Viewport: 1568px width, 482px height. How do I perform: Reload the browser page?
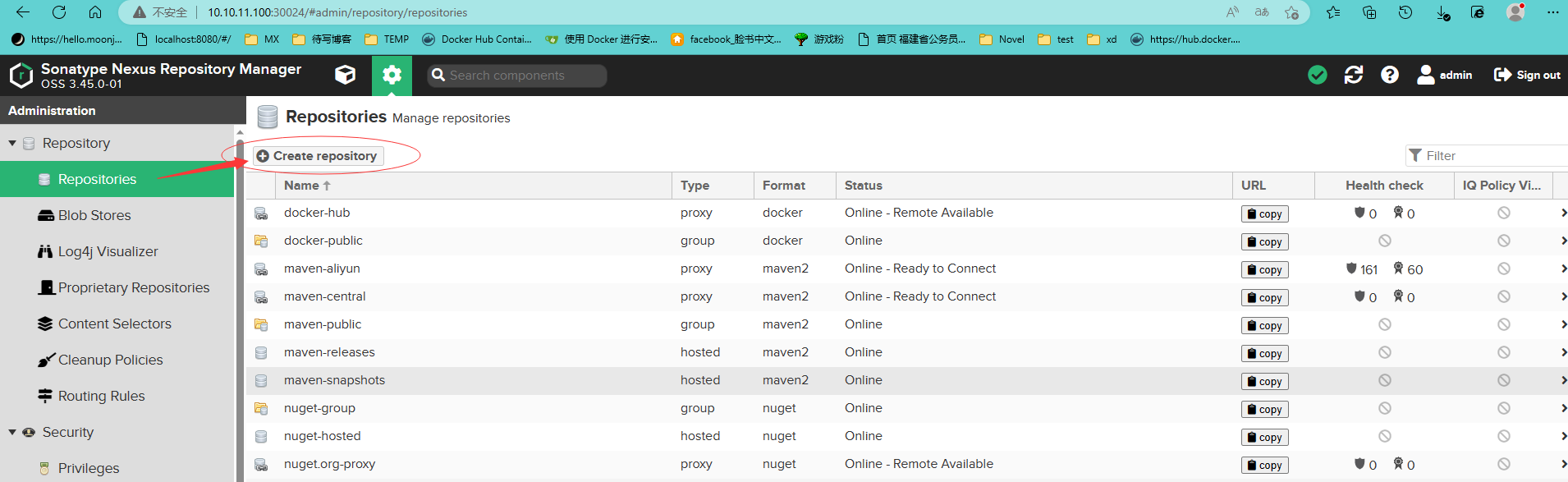coord(59,12)
